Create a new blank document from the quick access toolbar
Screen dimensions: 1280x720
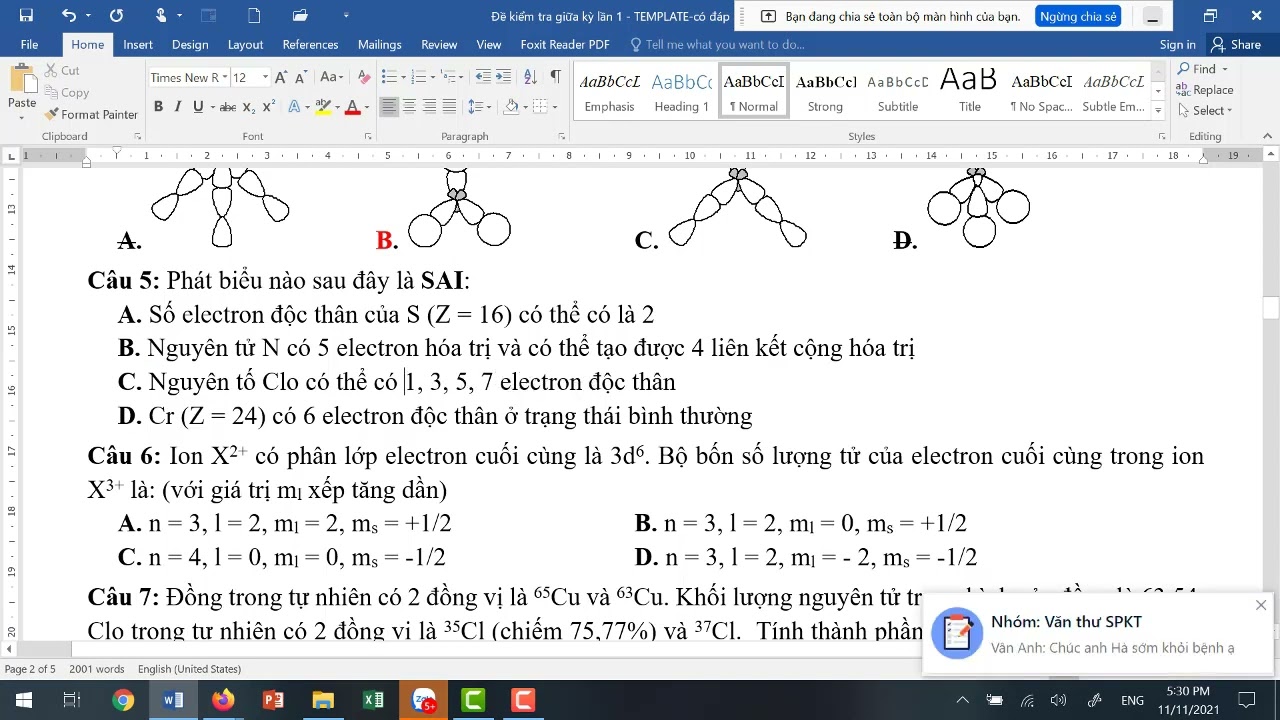tap(254, 15)
